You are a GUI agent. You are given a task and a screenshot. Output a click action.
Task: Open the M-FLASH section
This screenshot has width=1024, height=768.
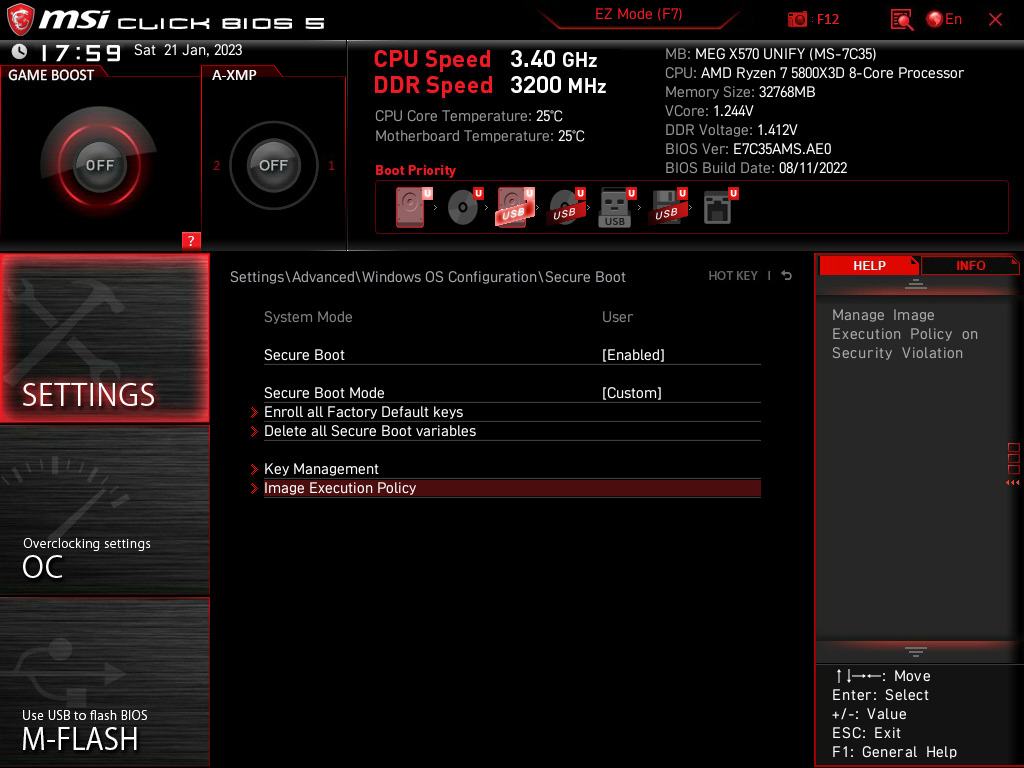click(104, 682)
